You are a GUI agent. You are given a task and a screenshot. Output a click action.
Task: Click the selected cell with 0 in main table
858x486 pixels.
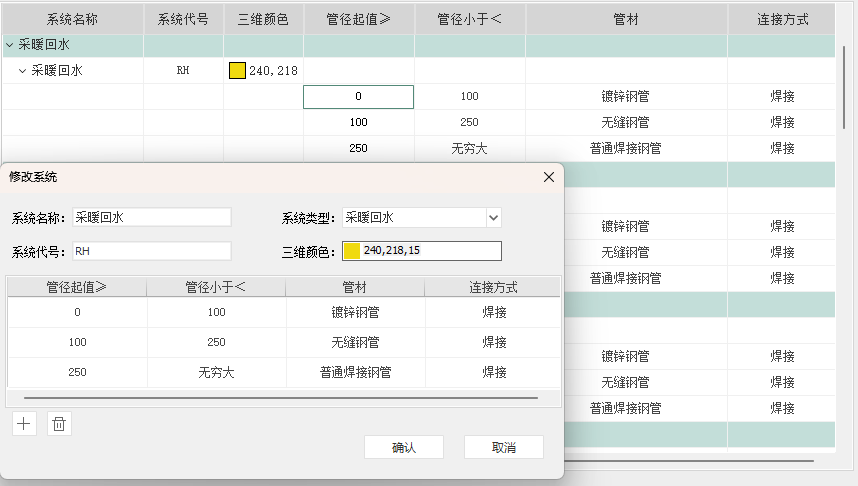point(358,97)
